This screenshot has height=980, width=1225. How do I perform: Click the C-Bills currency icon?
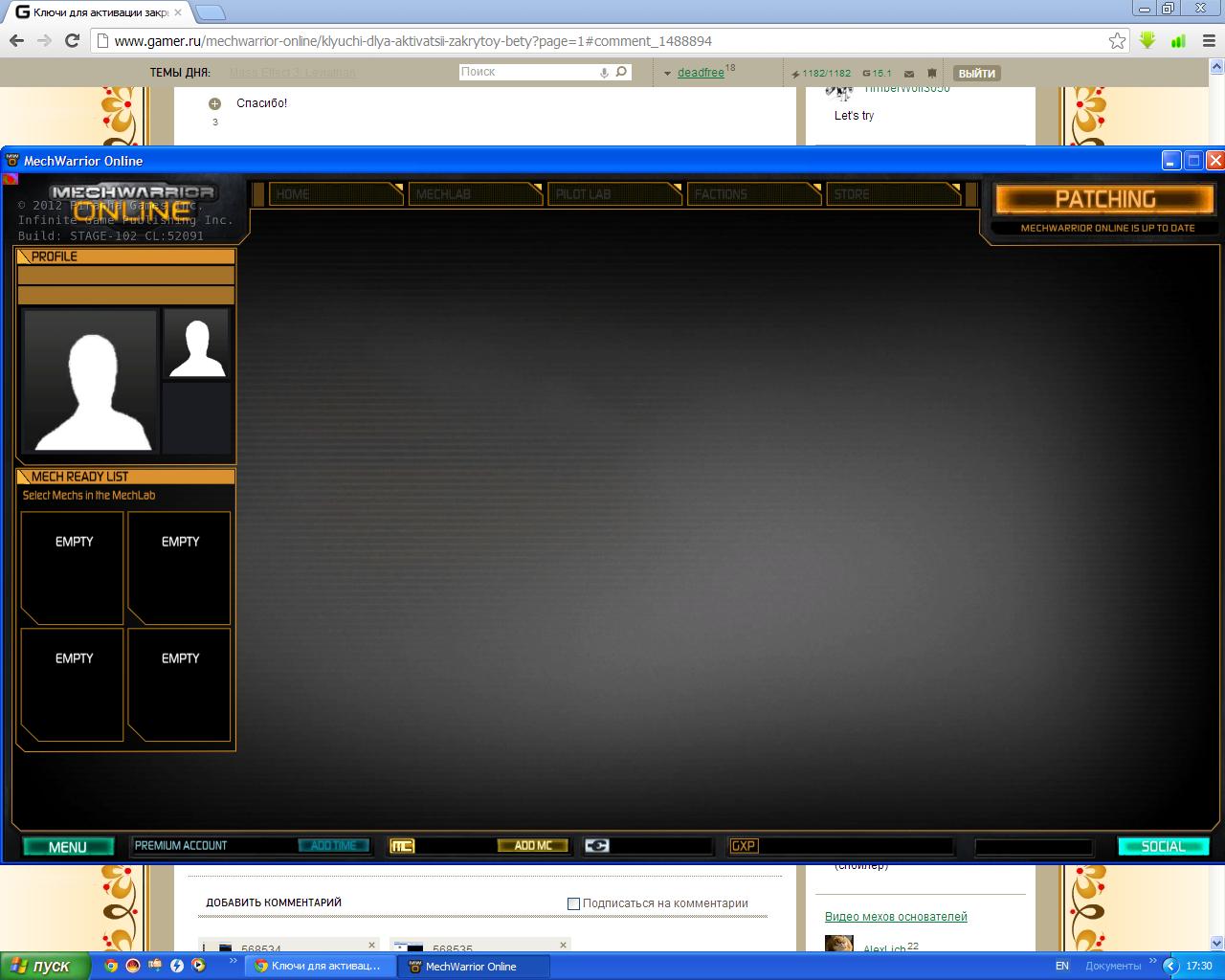597,846
